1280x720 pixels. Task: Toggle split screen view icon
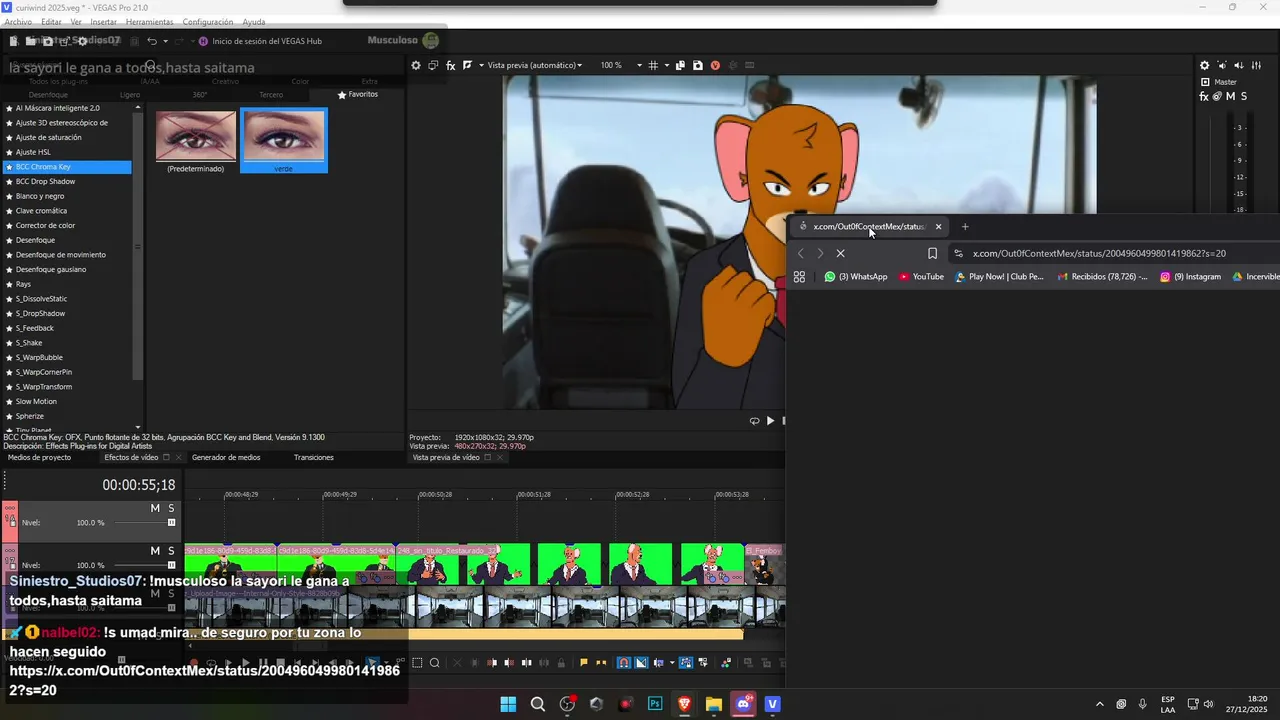tap(467, 65)
